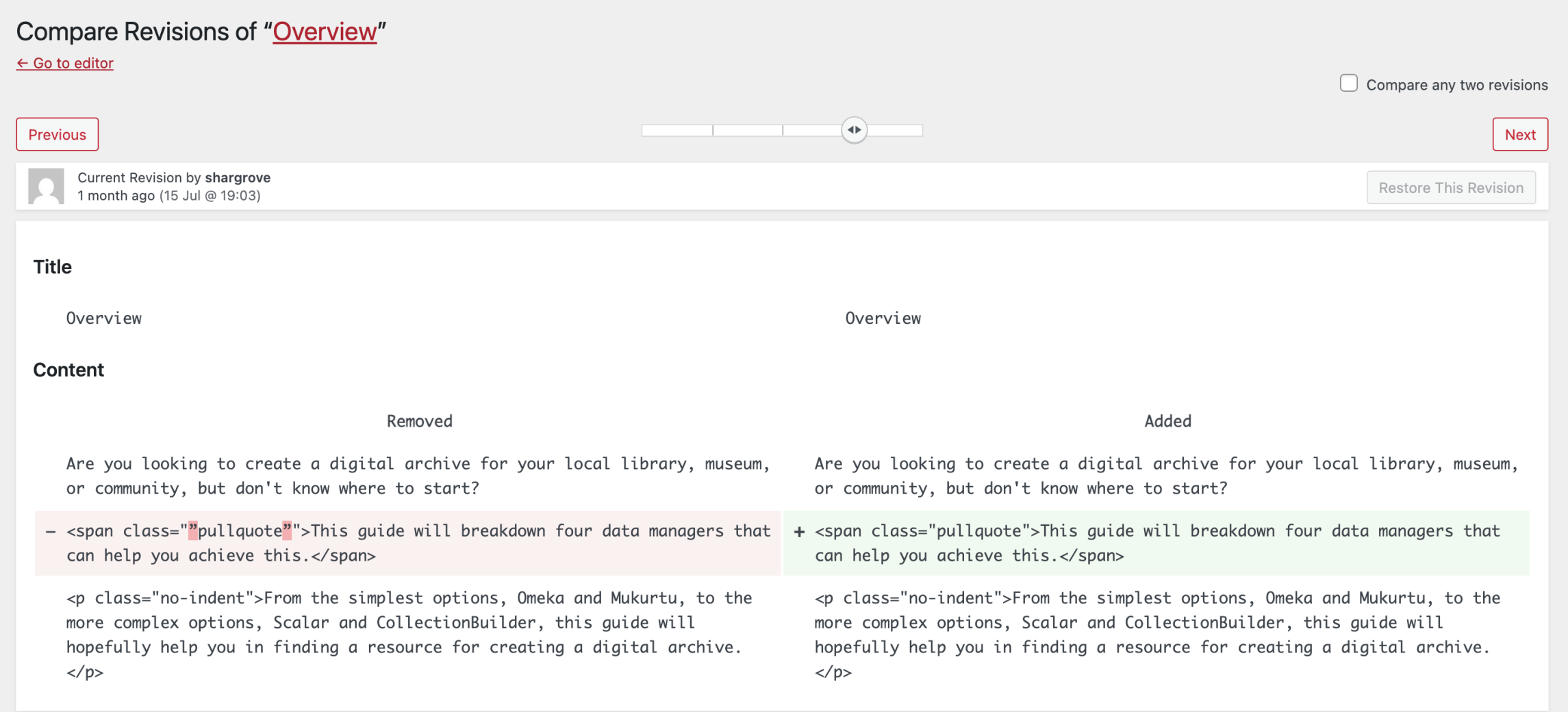
Task: Click the author name shargrove
Action: (238, 177)
